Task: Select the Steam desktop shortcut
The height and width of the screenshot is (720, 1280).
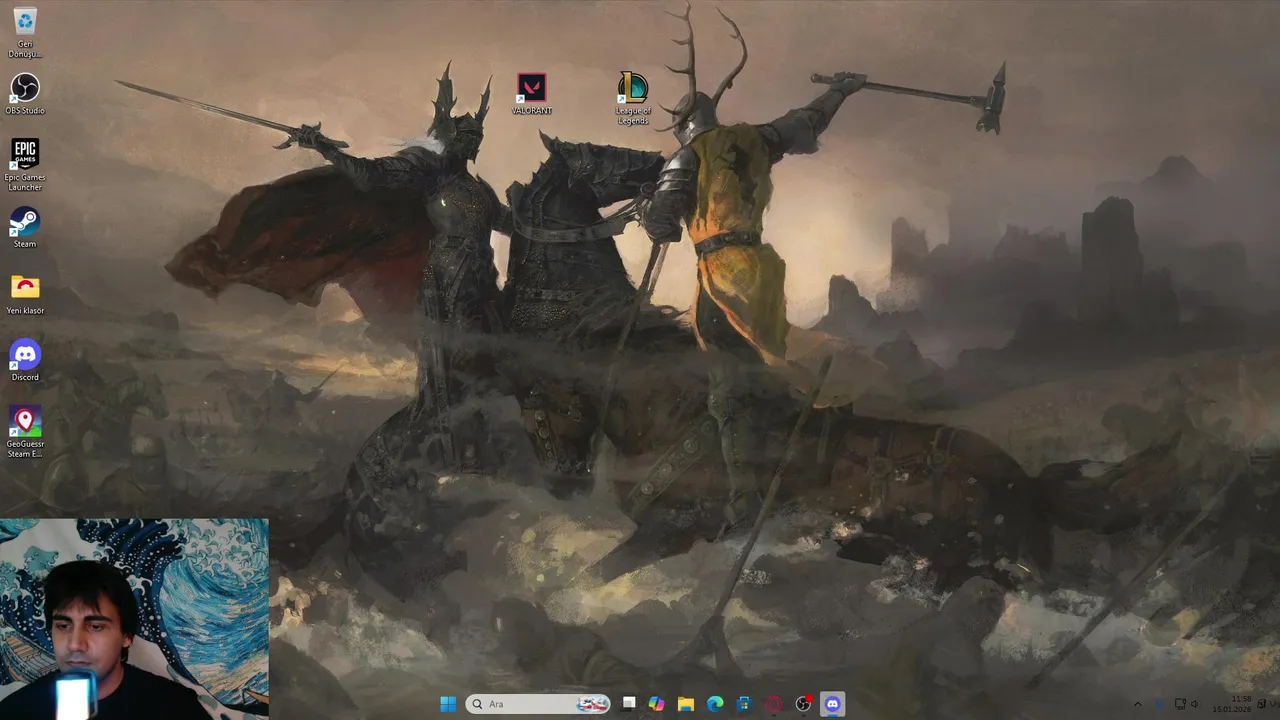Action: [25, 228]
